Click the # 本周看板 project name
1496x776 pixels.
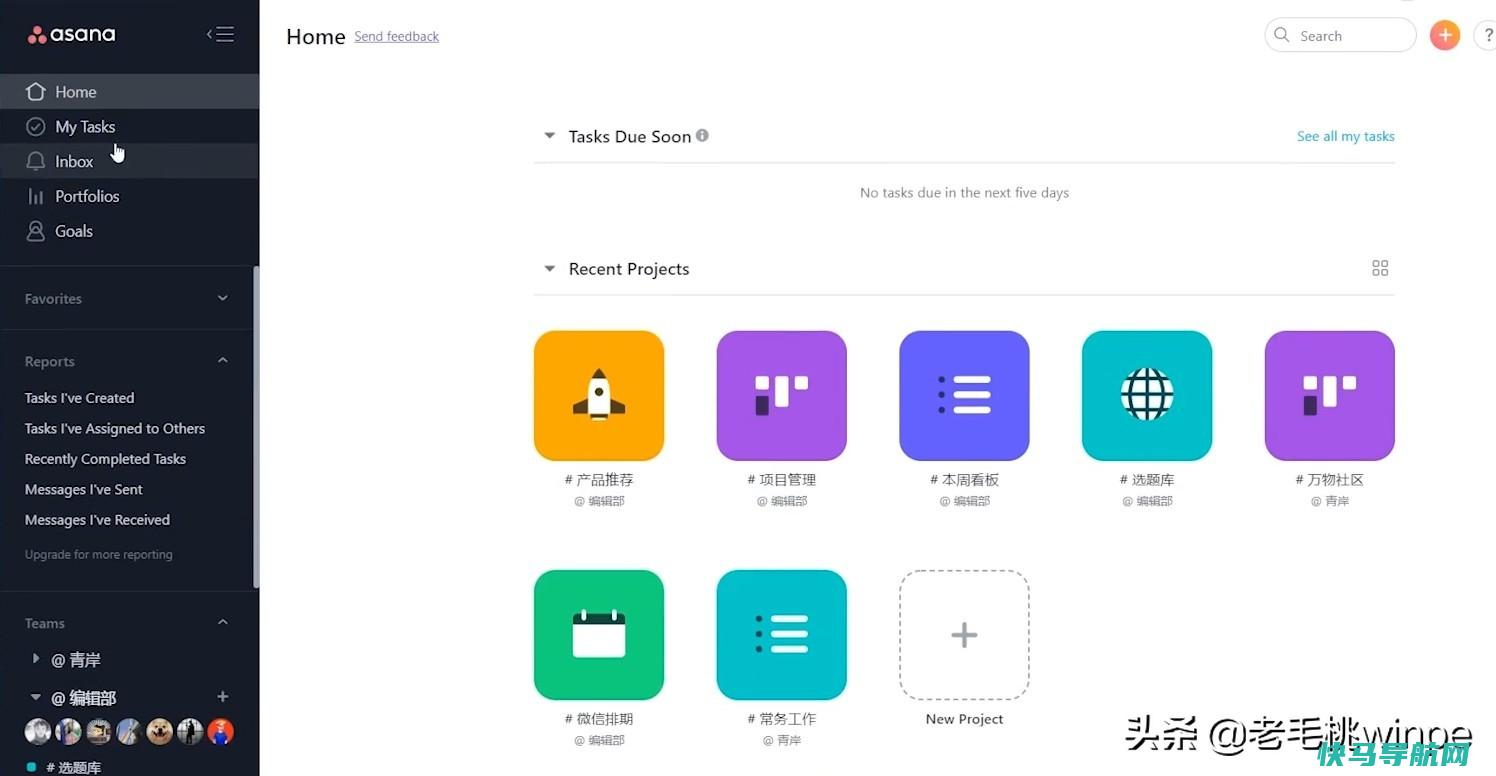(964, 480)
